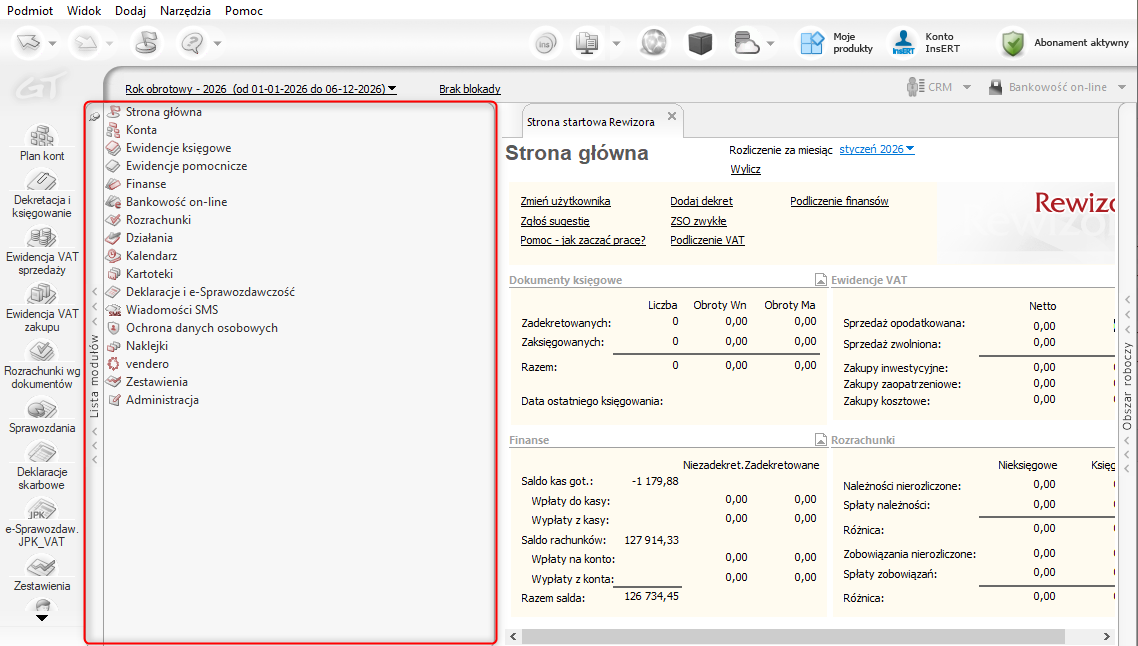The height and width of the screenshot is (646, 1138).
Task: Open Plan kont shortcut icon
Action: click(x=42, y=136)
